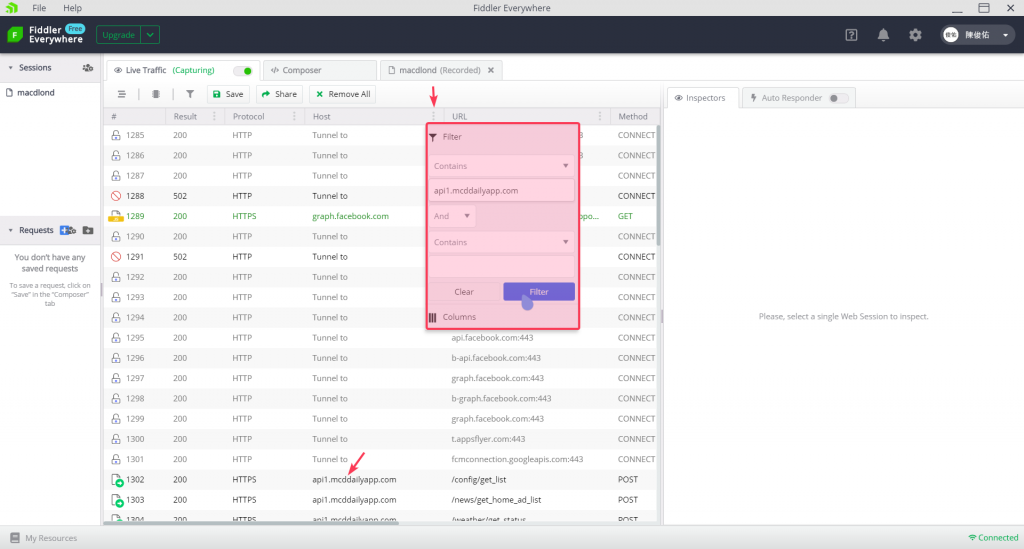Open the Host column options menu
The image size is (1024, 549).
(x=433, y=116)
